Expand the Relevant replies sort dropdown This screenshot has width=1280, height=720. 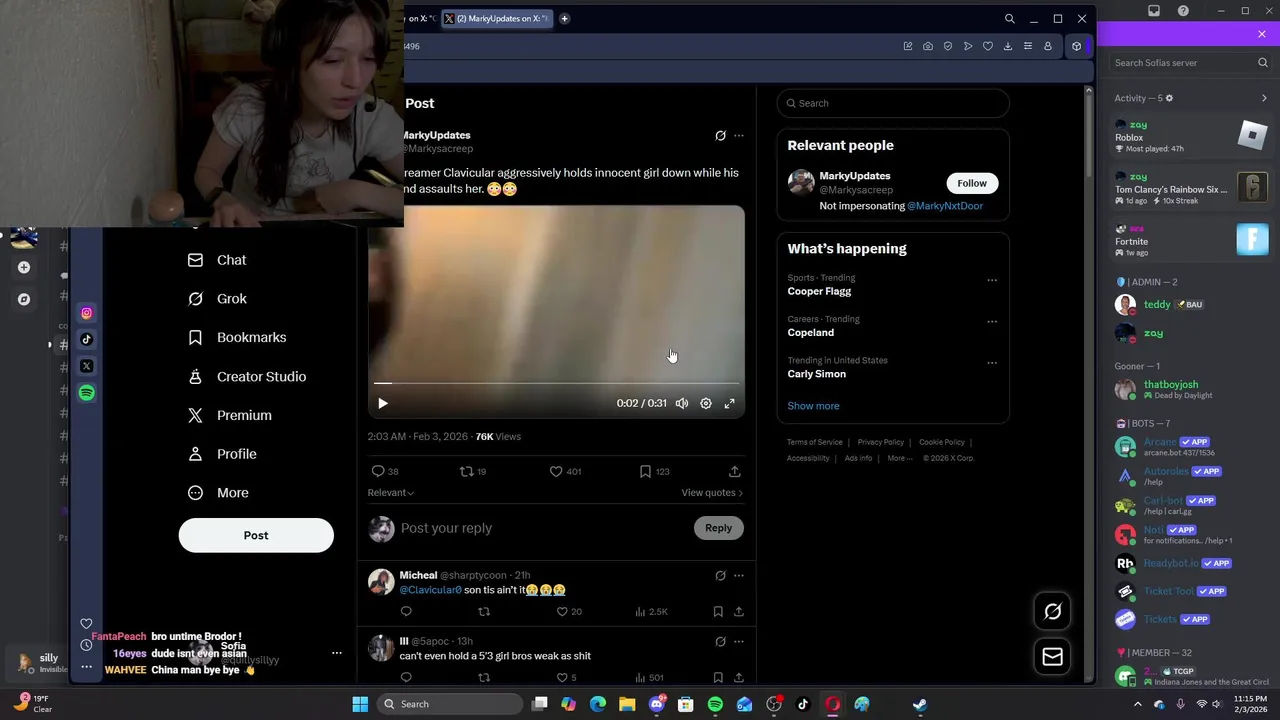[x=391, y=492]
